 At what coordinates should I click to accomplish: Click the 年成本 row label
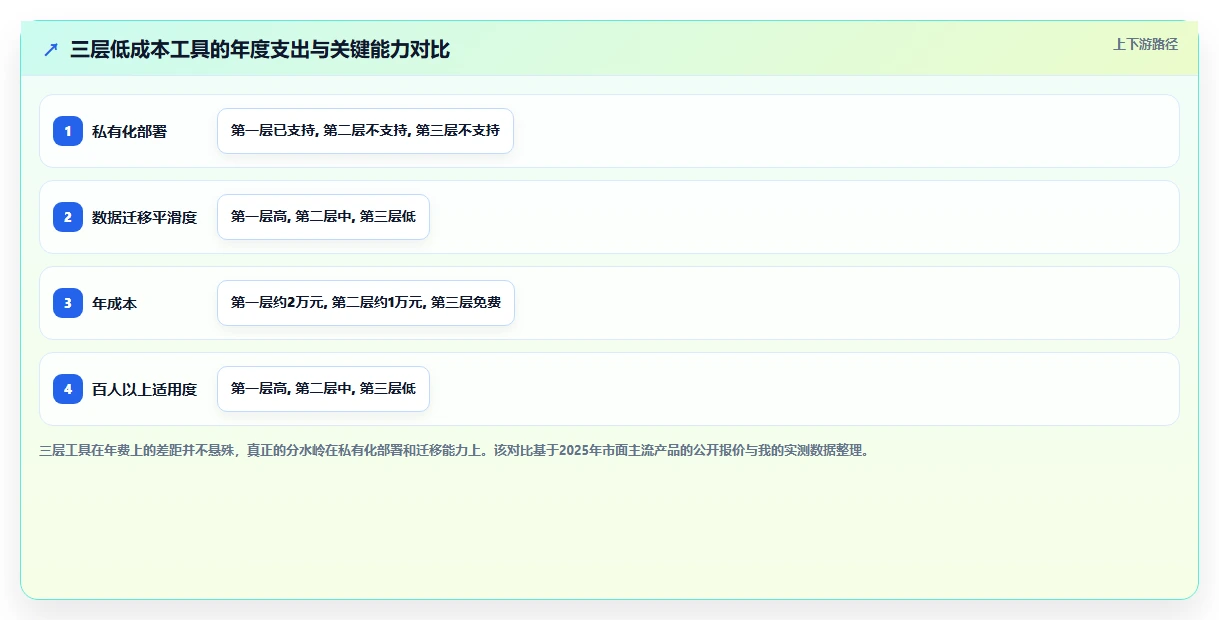115,303
